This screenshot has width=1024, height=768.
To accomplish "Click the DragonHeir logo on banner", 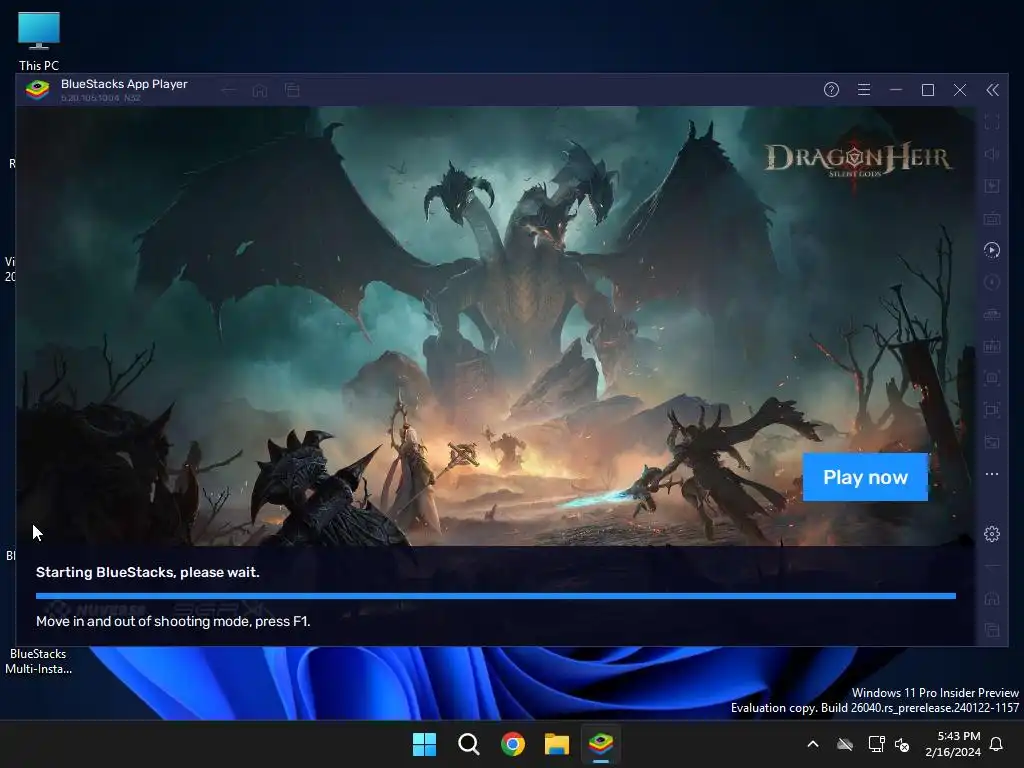I will point(857,160).
